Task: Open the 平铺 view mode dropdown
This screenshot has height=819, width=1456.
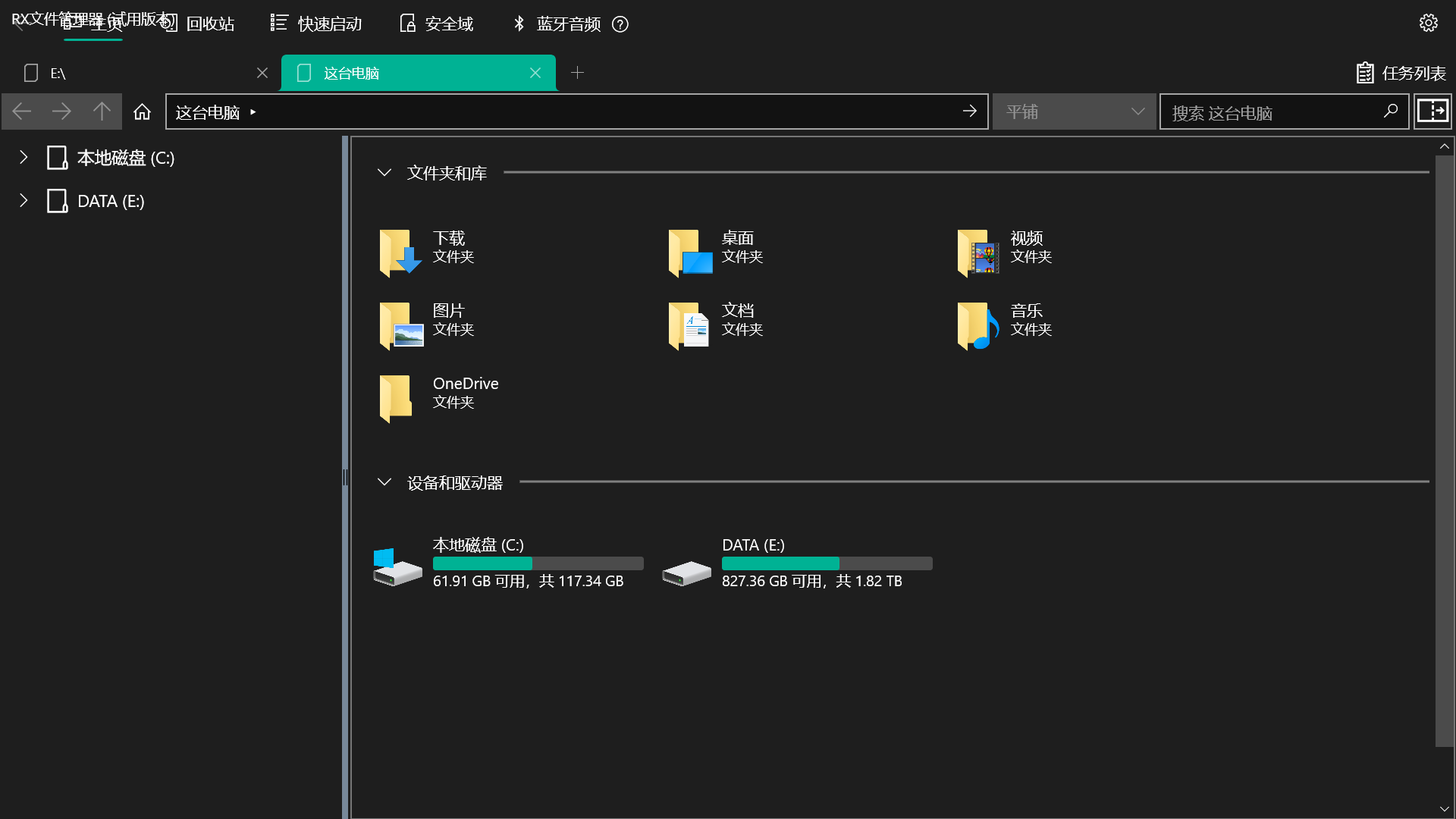Action: [x=1074, y=111]
